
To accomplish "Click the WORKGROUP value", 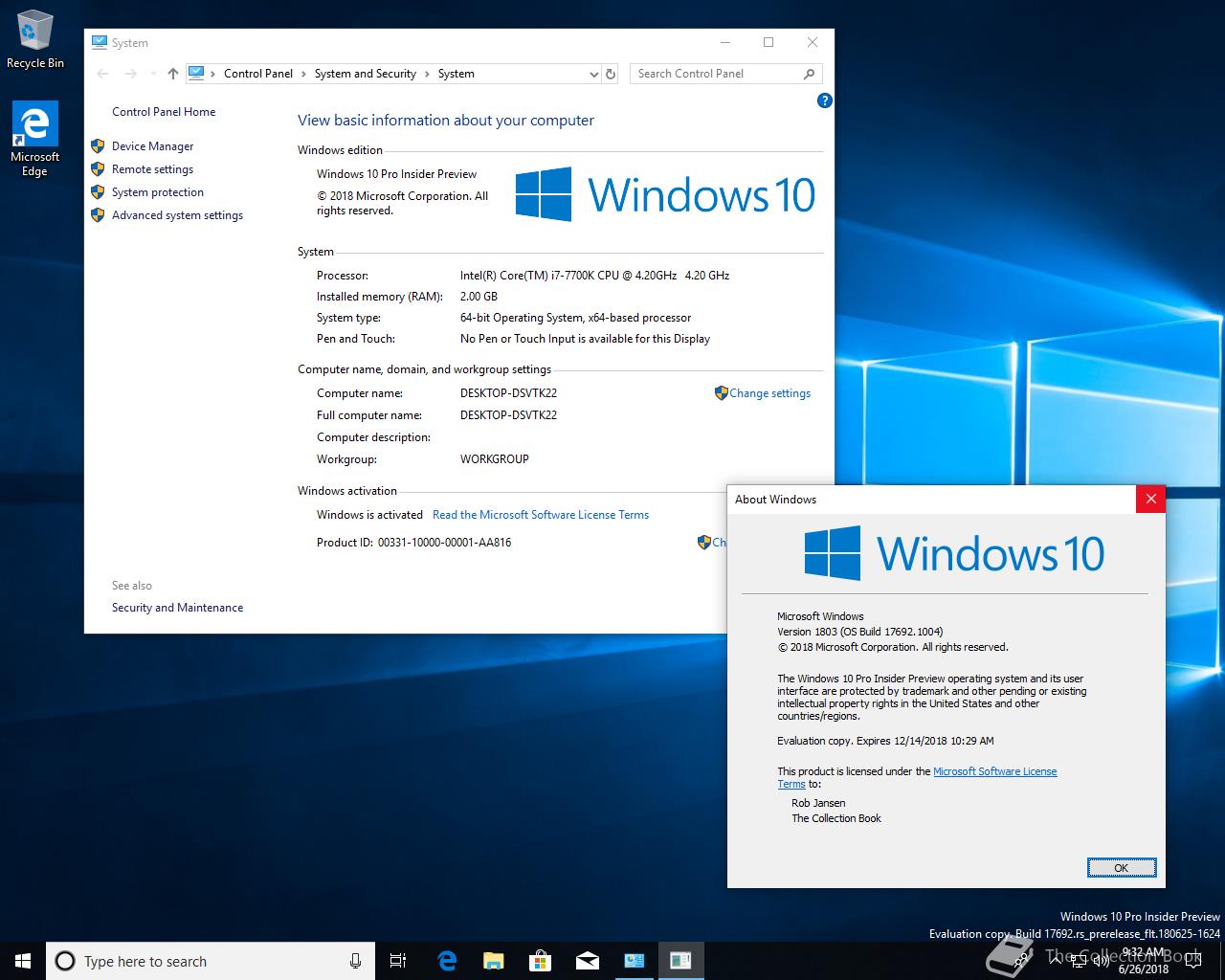I will click(x=494, y=459).
